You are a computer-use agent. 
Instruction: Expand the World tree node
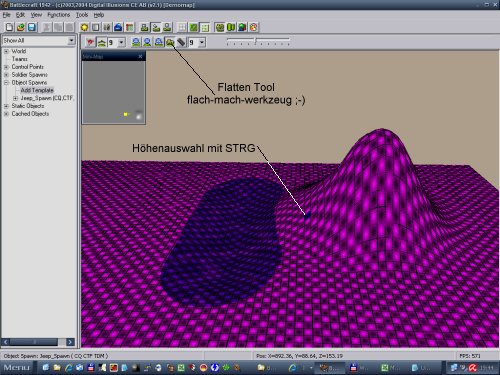(x=6, y=51)
